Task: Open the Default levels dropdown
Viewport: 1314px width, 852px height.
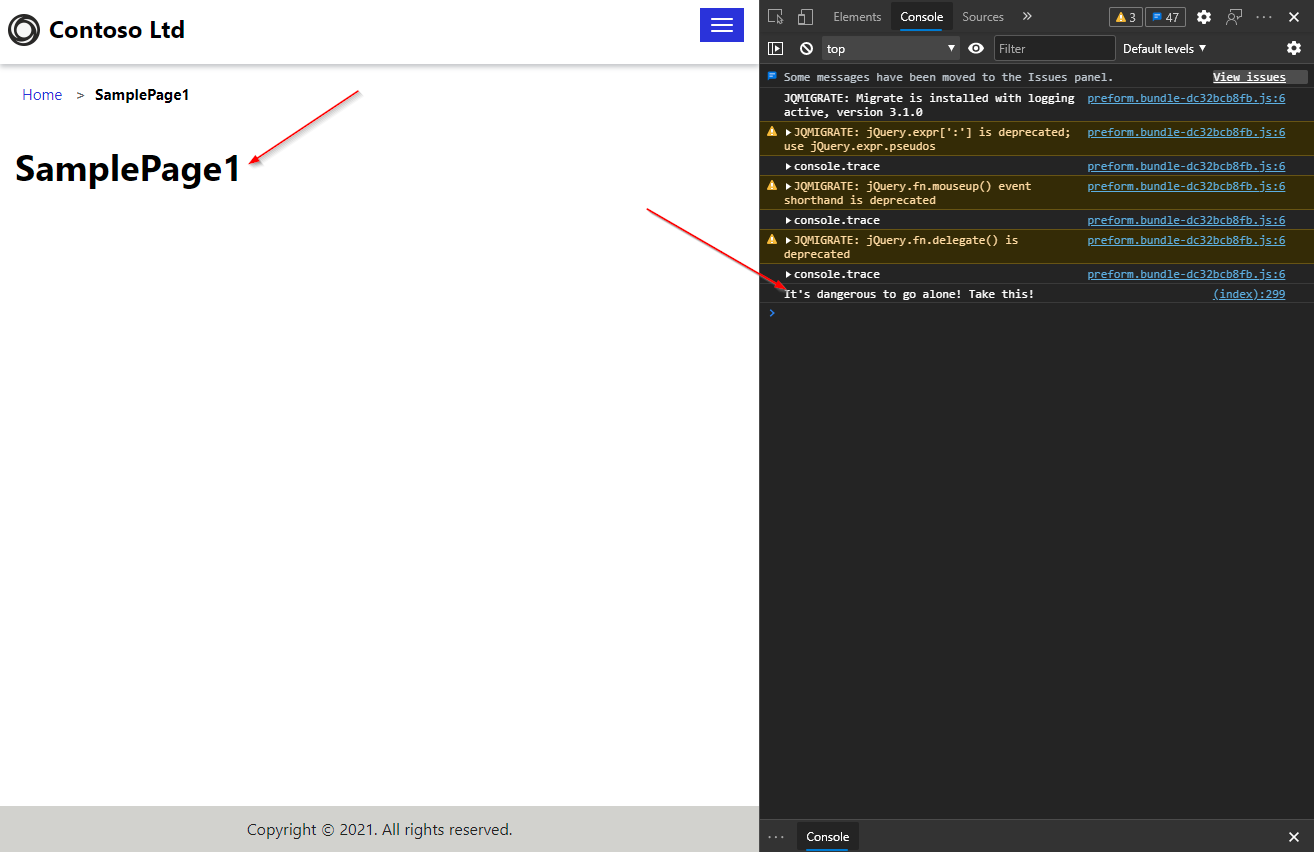Action: [x=1164, y=48]
